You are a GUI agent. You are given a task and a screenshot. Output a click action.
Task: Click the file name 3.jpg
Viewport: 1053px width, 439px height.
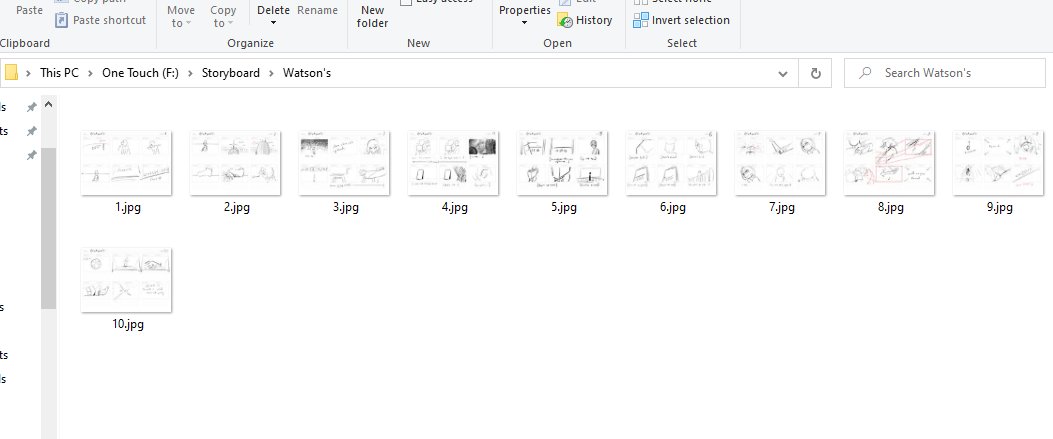[345, 207]
